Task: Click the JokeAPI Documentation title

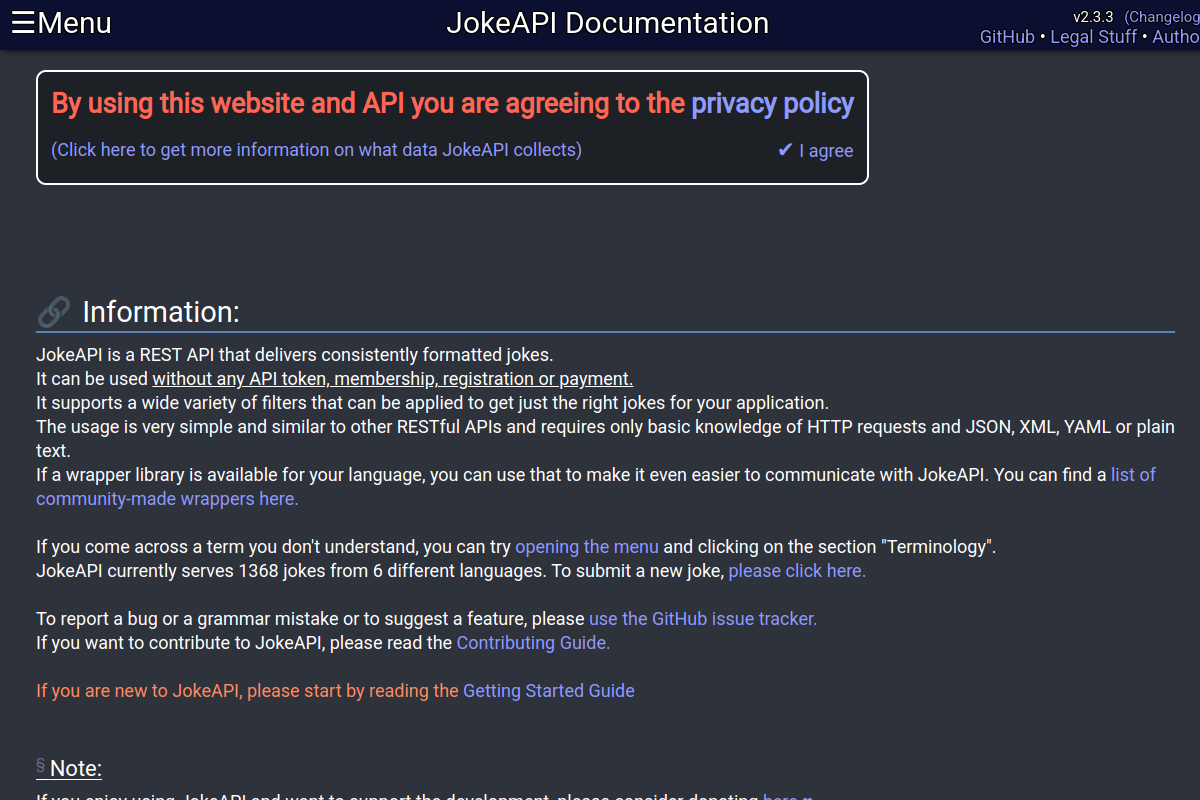Action: (608, 23)
